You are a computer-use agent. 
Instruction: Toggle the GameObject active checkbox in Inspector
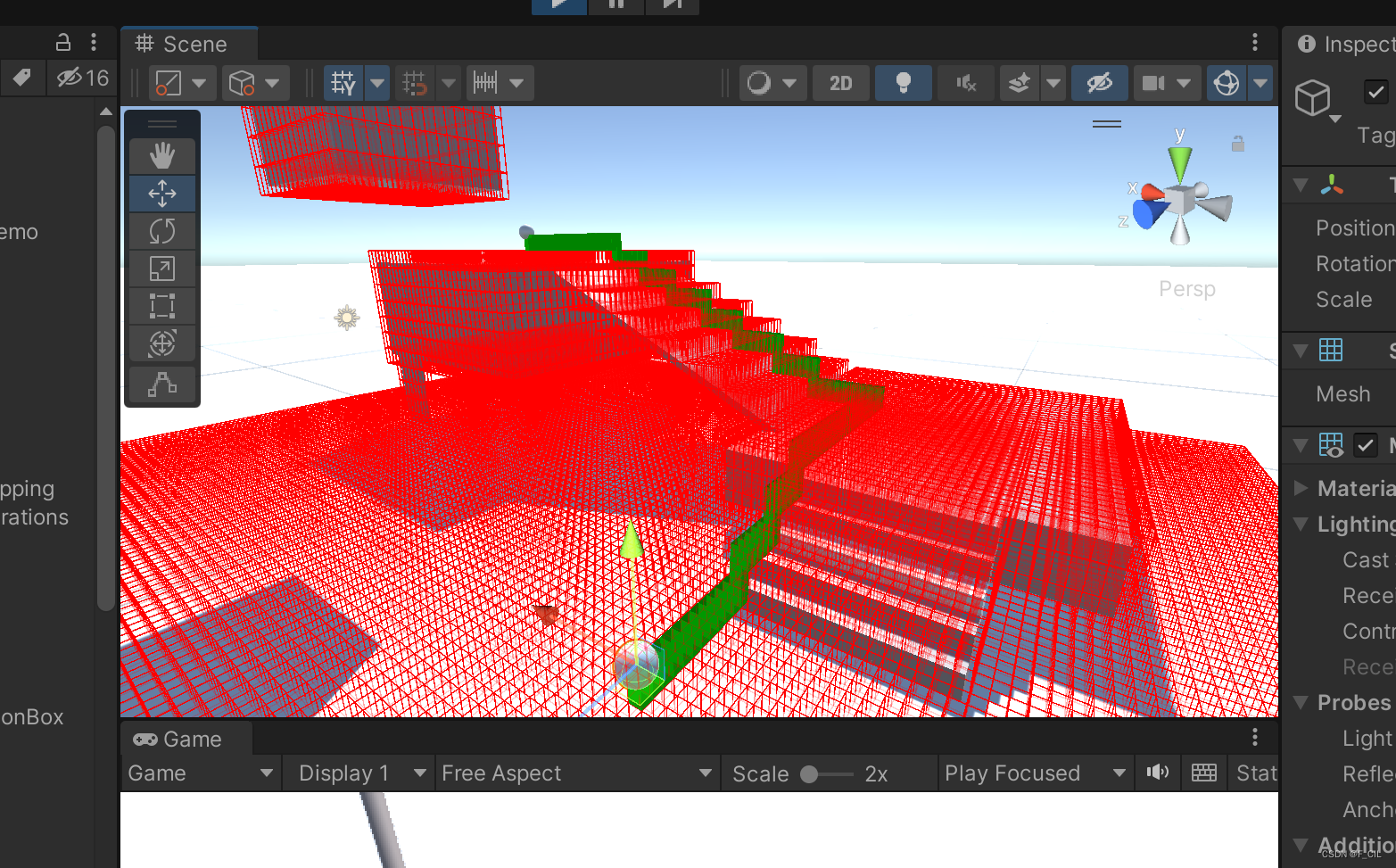1375,91
